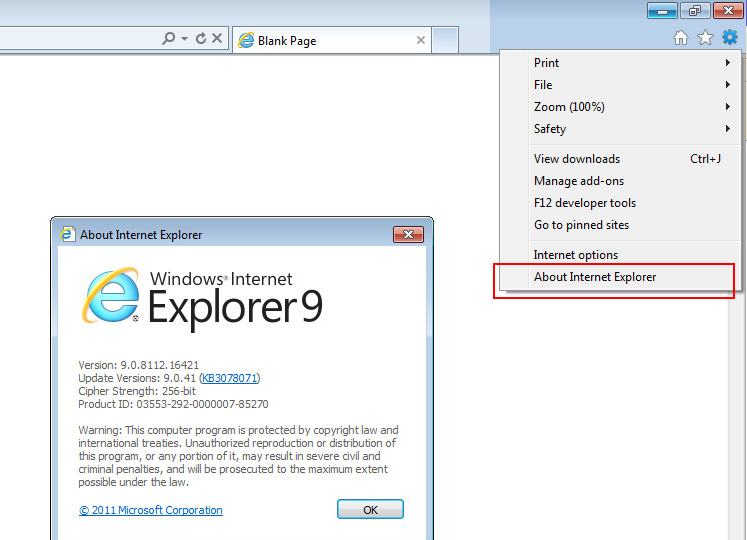The height and width of the screenshot is (540, 747).
Task: Choose Manage add-ons from the menu
Action: 635,181
